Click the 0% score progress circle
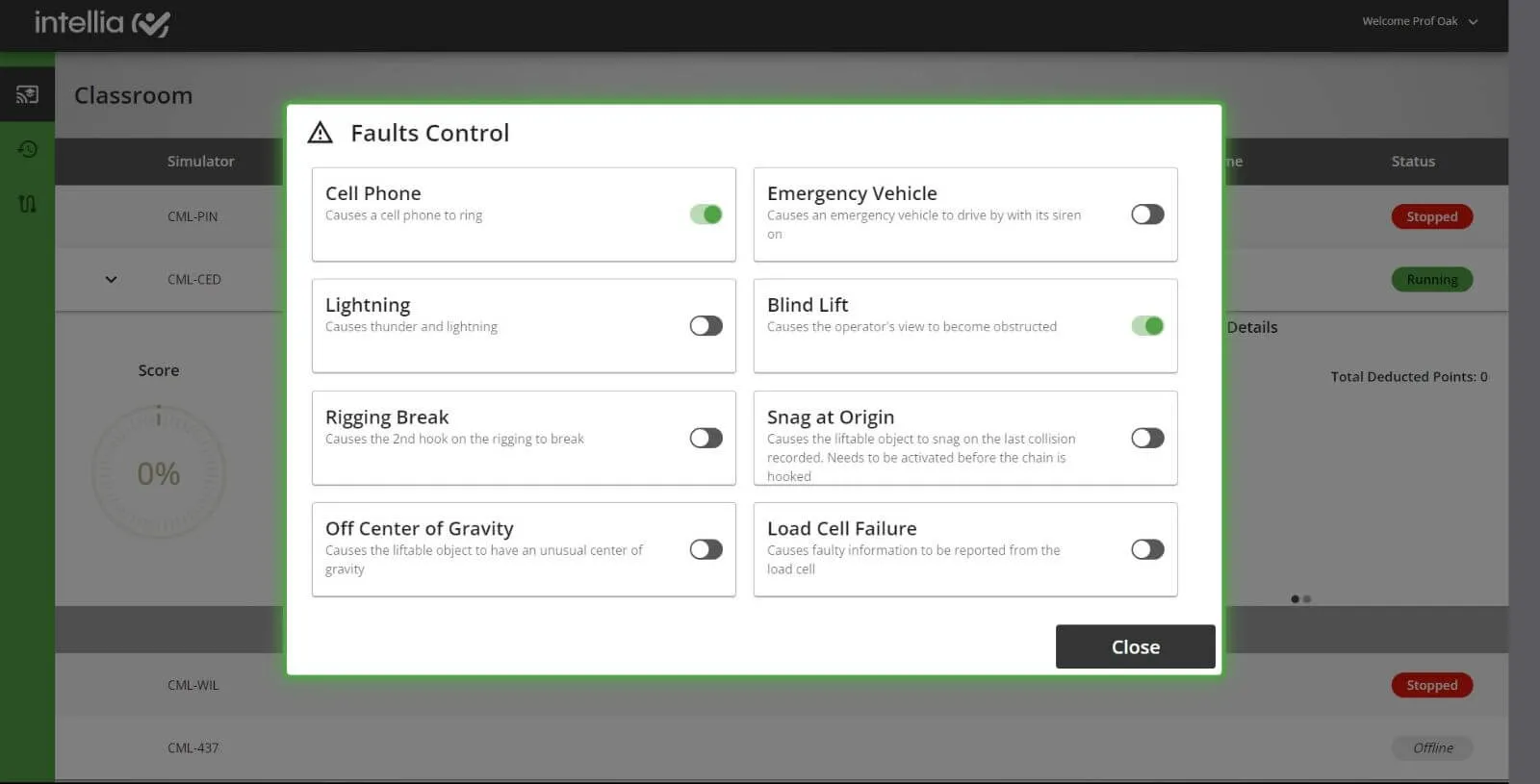The image size is (1540, 784). pos(159,472)
